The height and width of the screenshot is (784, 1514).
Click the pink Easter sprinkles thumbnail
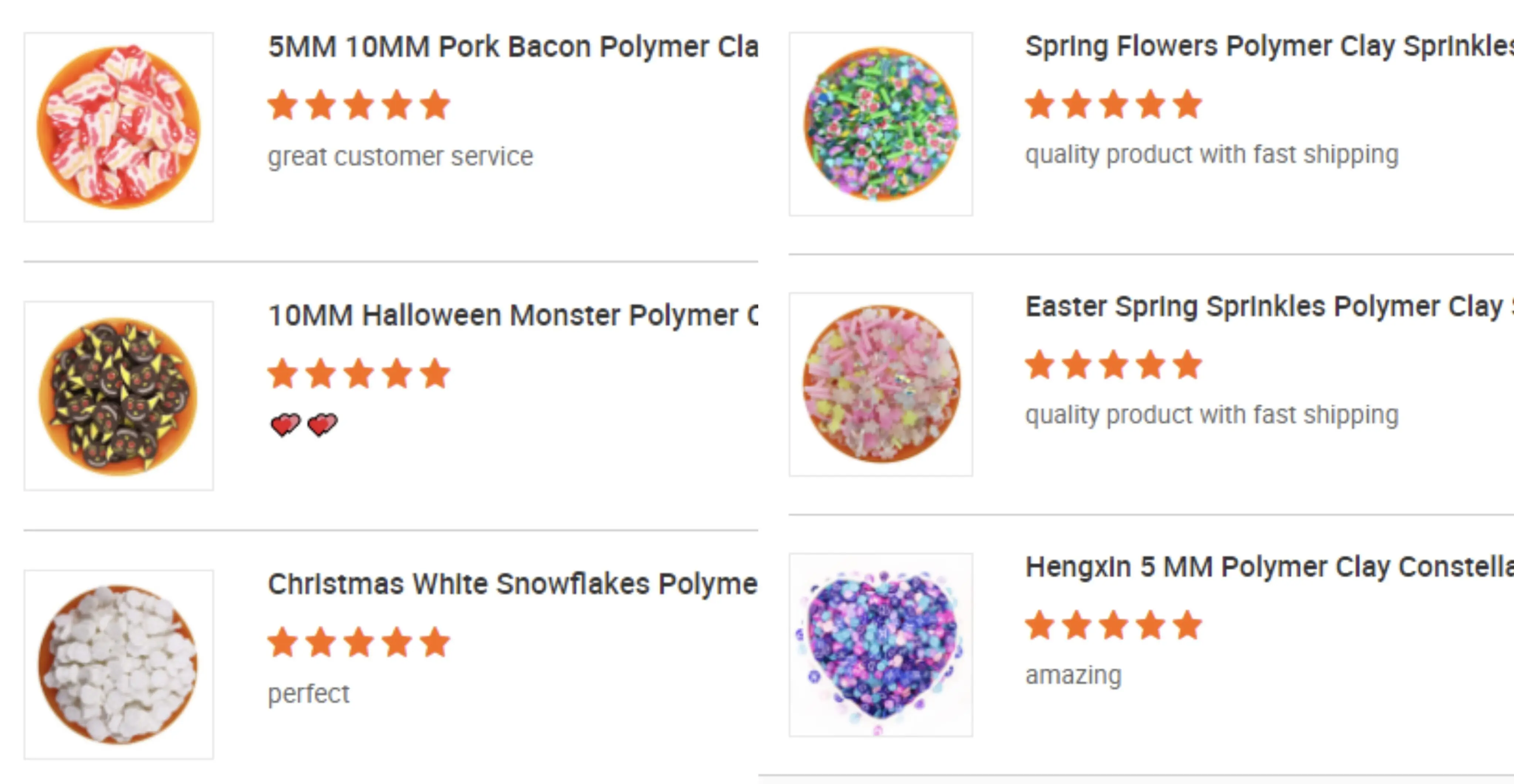click(x=880, y=384)
